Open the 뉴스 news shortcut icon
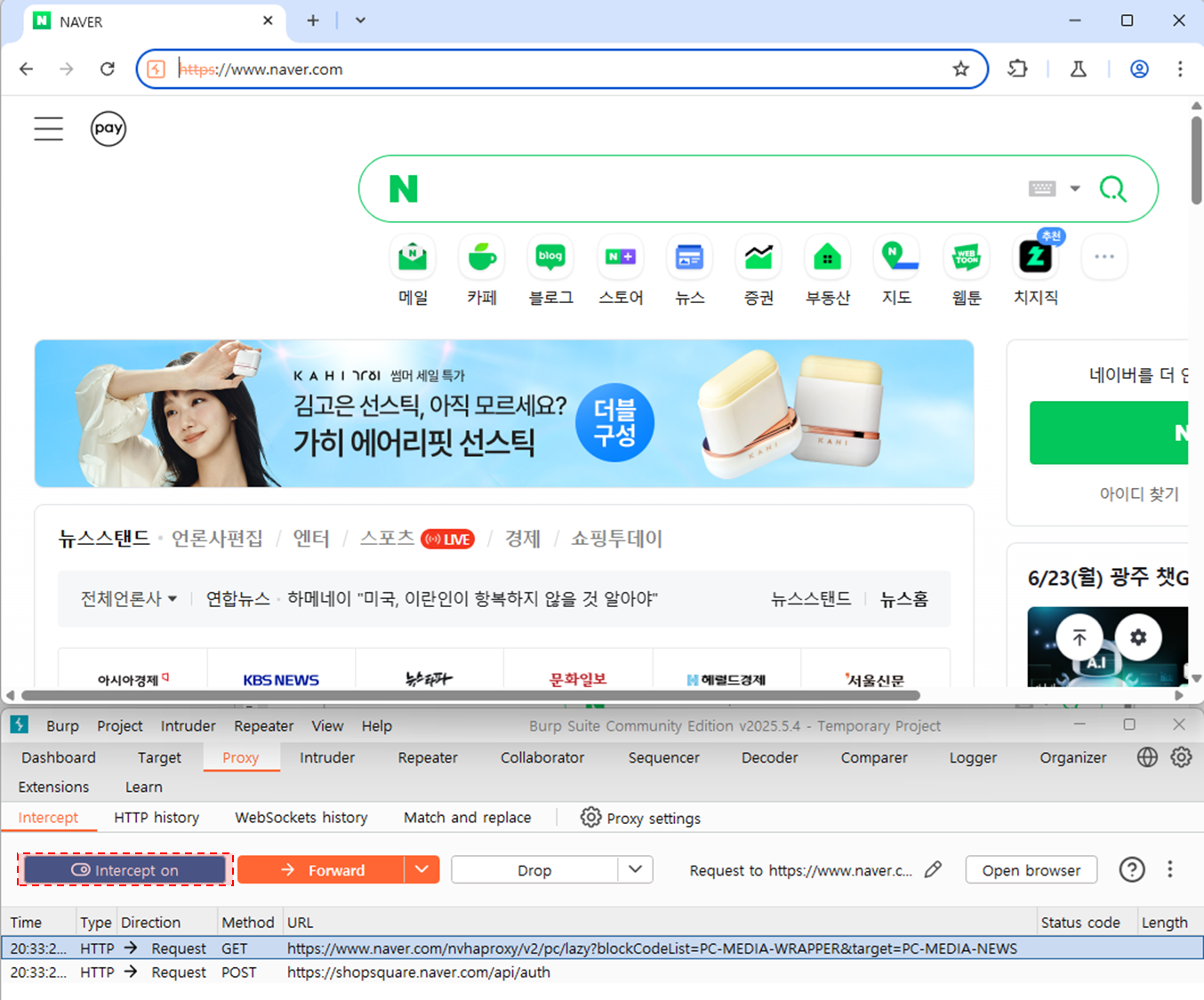The width and height of the screenshot is (1204, 1000). pyautogui.click(x=690, y=257)
